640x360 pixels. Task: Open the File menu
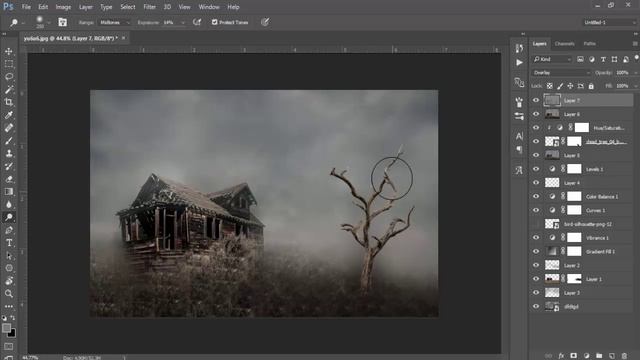click(x=26, y=7)
